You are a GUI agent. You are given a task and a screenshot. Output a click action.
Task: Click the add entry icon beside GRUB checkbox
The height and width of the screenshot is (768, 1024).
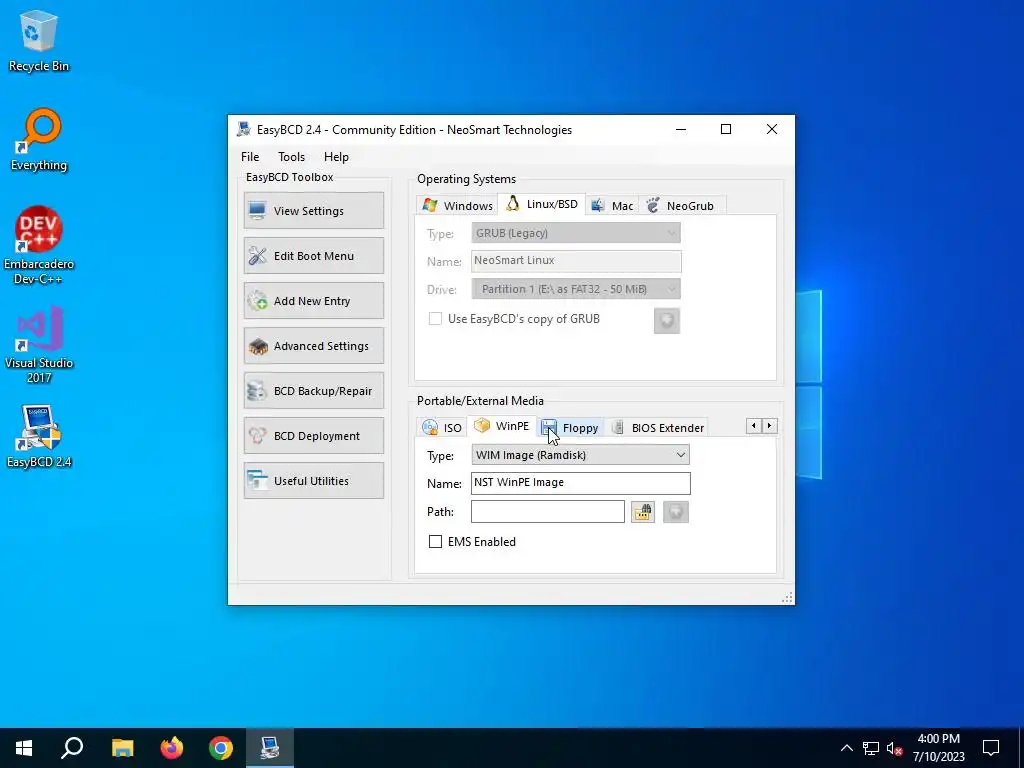coord(667,321)
